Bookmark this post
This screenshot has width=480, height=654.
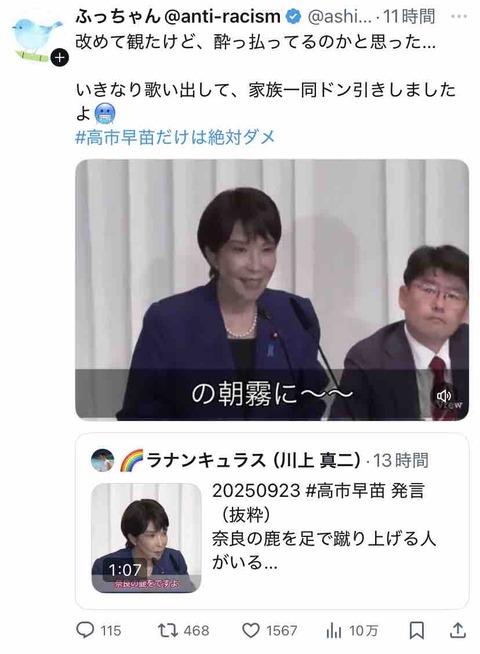tap(416, 630)
